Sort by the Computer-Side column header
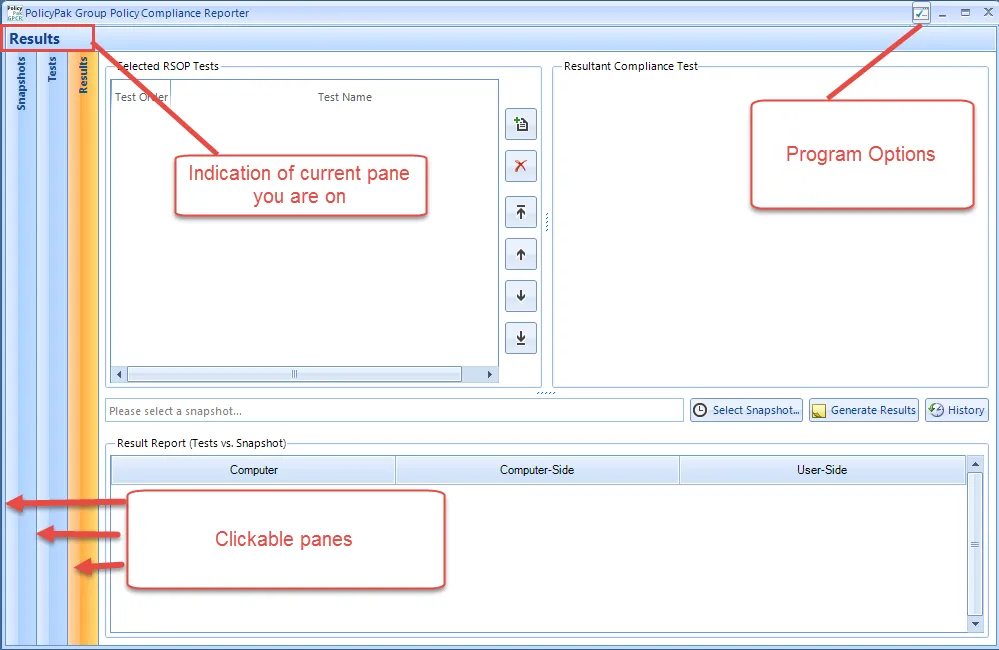Viewport: 999px width, 650px height. tap(537, 470)
